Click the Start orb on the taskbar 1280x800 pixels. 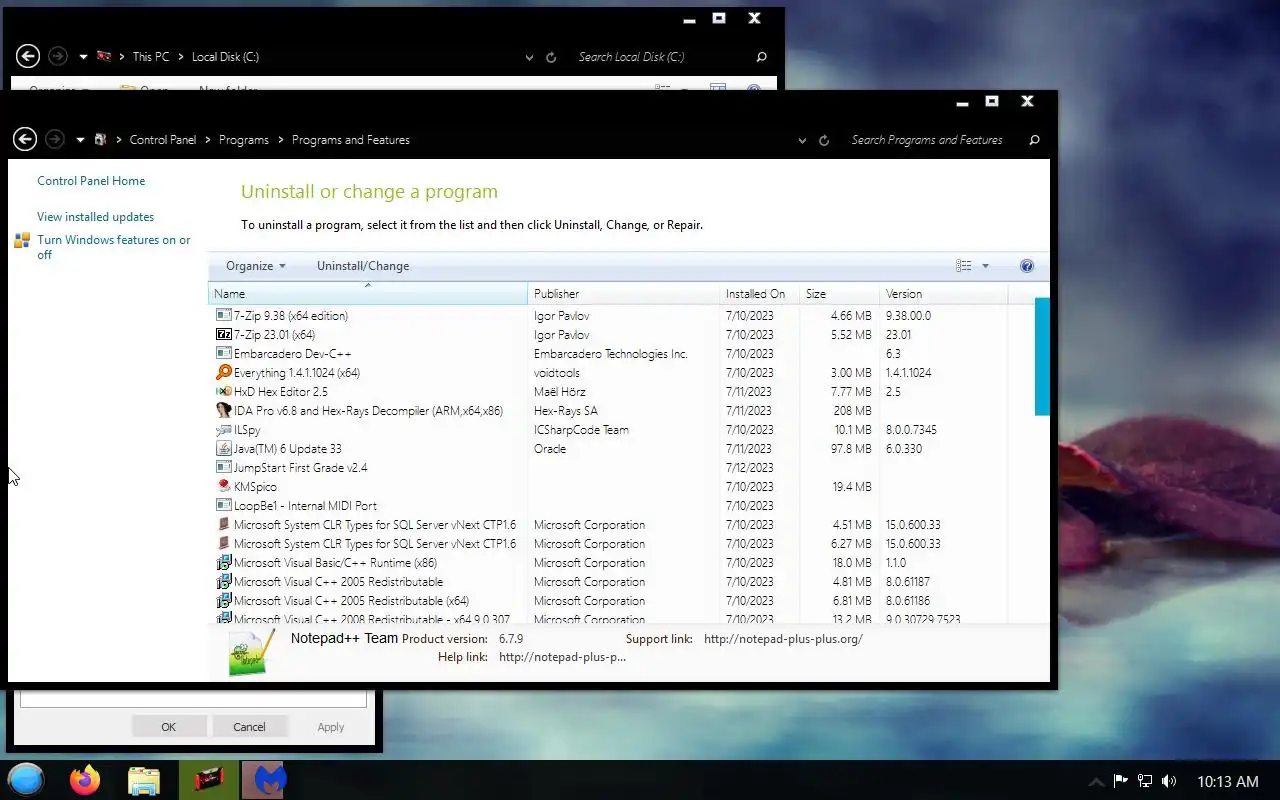26,780
